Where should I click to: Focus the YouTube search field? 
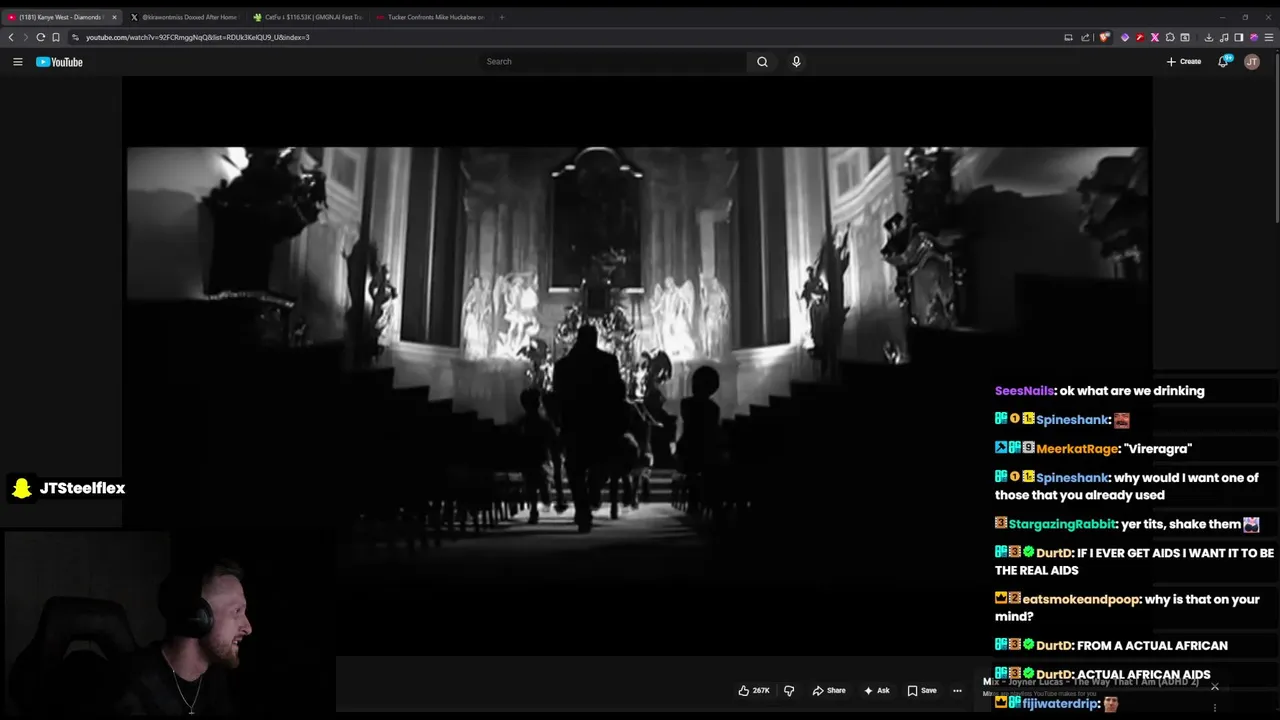[613, 62]
